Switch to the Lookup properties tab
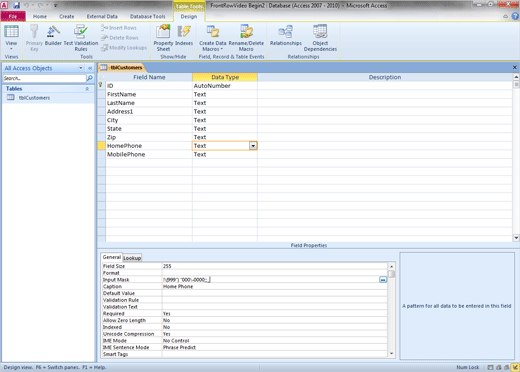The height and width of the screenshot is (372, 520). click(x=132, y=258)
